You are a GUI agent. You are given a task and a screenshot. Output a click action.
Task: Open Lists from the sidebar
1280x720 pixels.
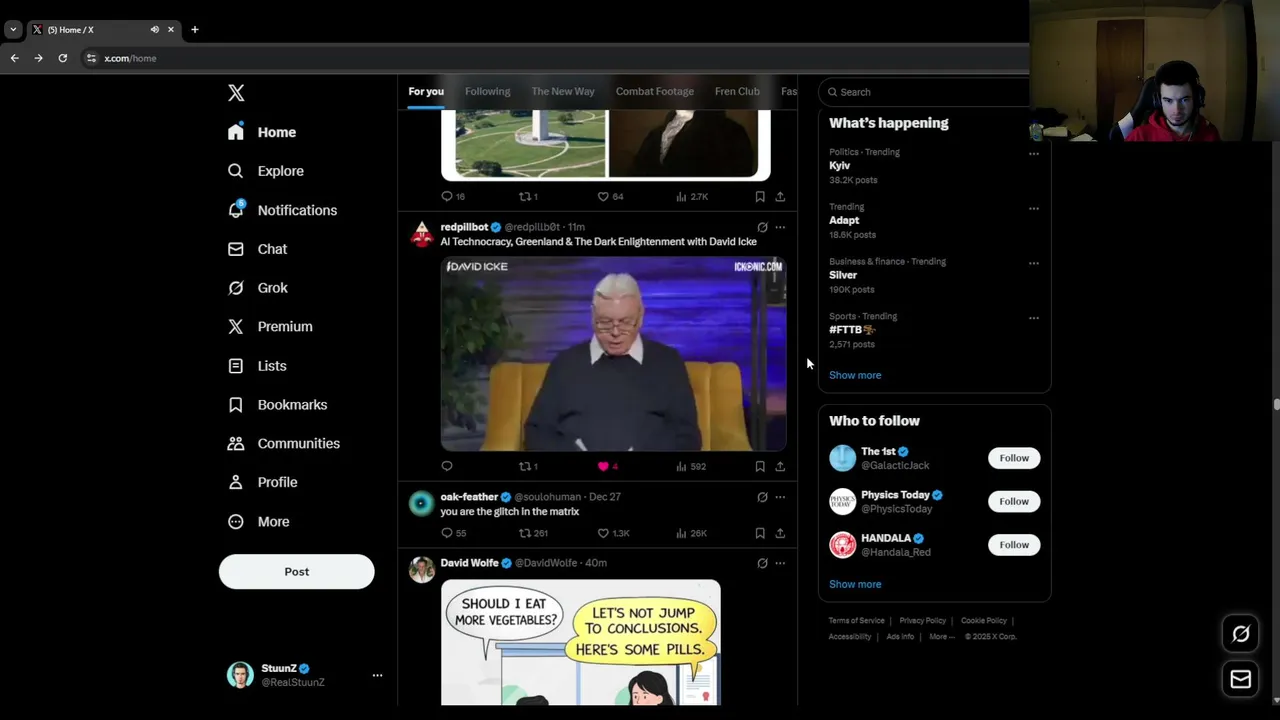(257, 366)
